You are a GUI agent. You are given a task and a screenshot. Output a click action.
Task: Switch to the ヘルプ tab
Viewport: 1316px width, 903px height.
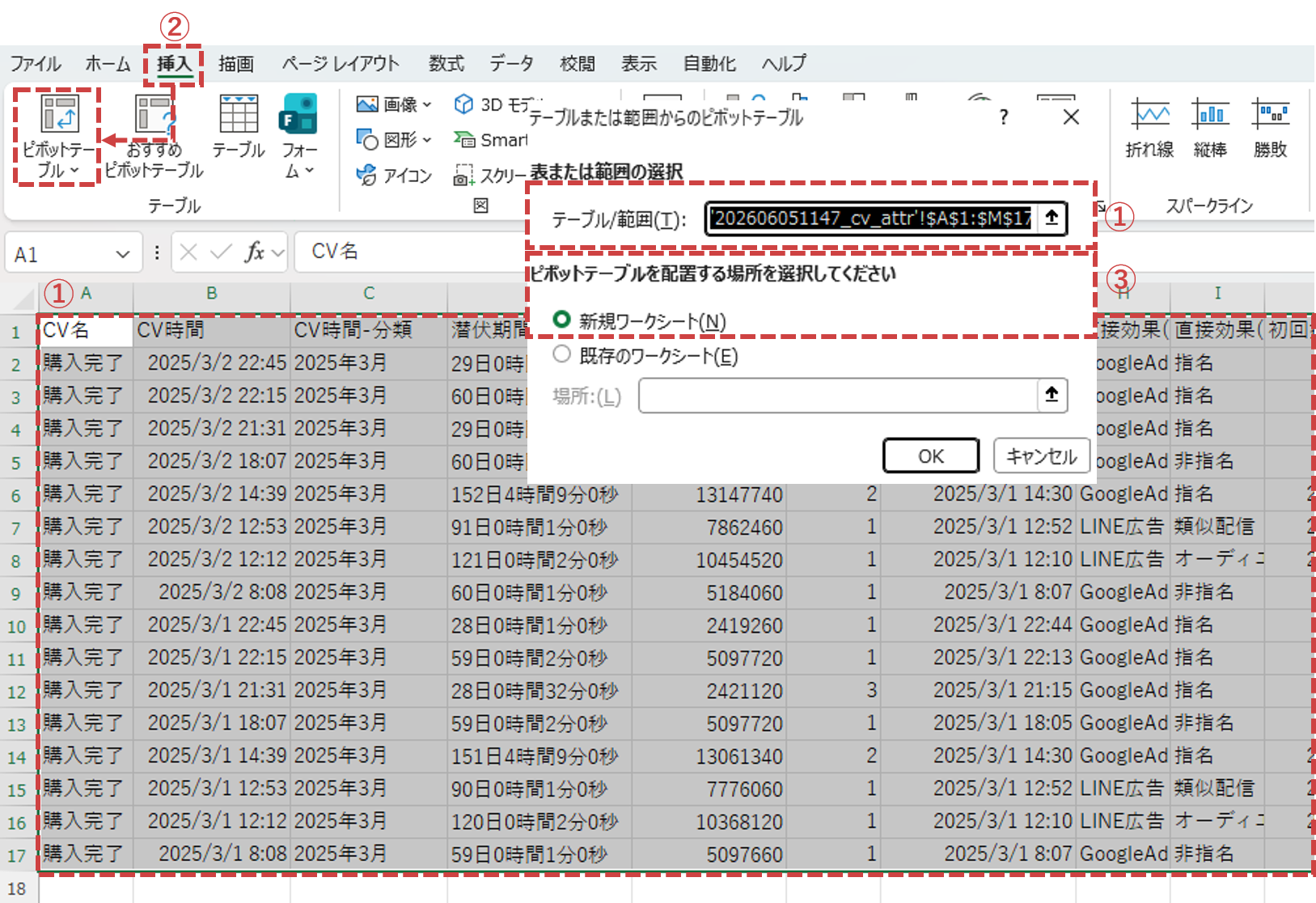784,63
